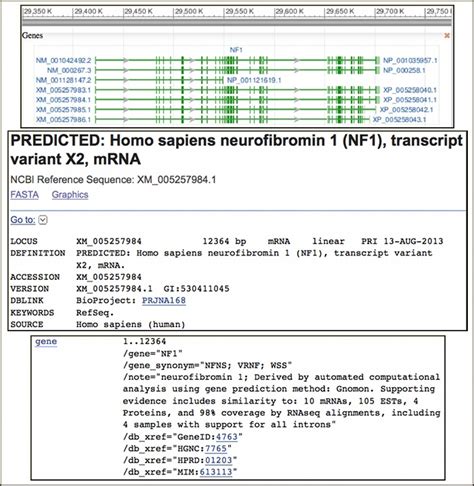The height and width of the screenshot is (486, 474).
Task: Click the GI:530411045 version text
Action: 196,289
